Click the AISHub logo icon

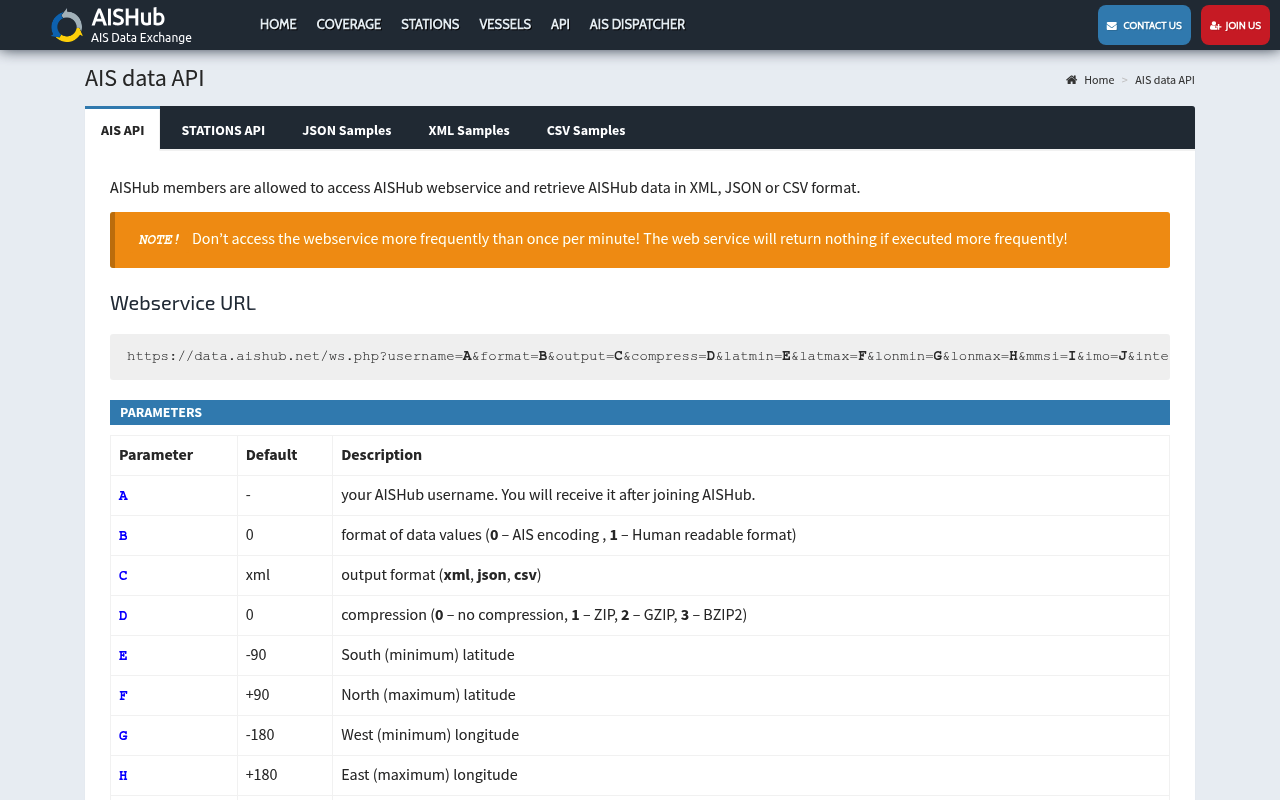coord(67,25)
